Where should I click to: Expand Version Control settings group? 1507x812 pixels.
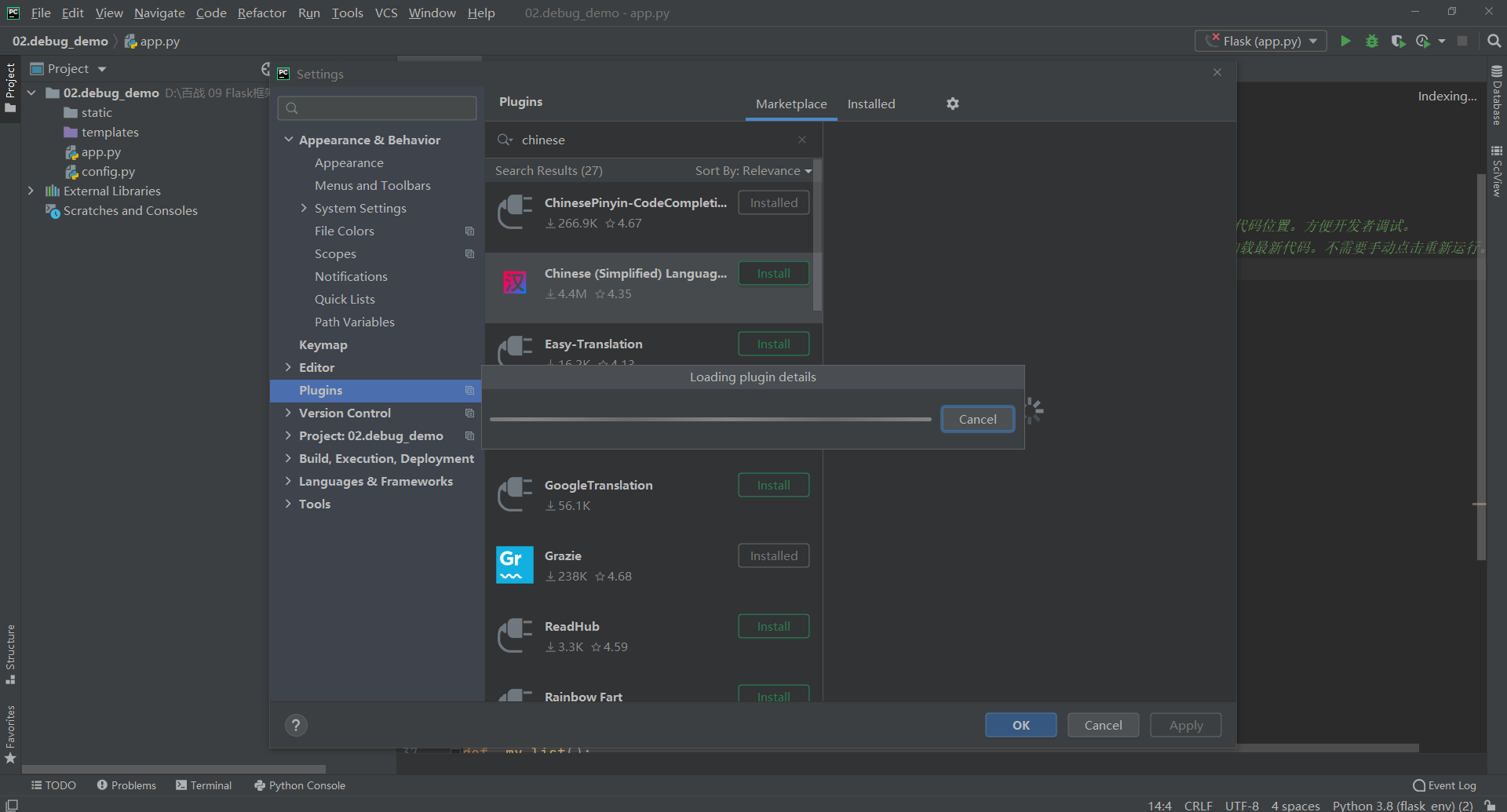289,413
